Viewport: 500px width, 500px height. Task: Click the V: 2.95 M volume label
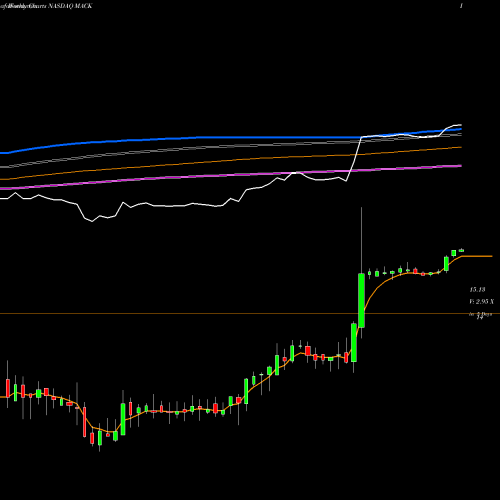click(481, 302)
